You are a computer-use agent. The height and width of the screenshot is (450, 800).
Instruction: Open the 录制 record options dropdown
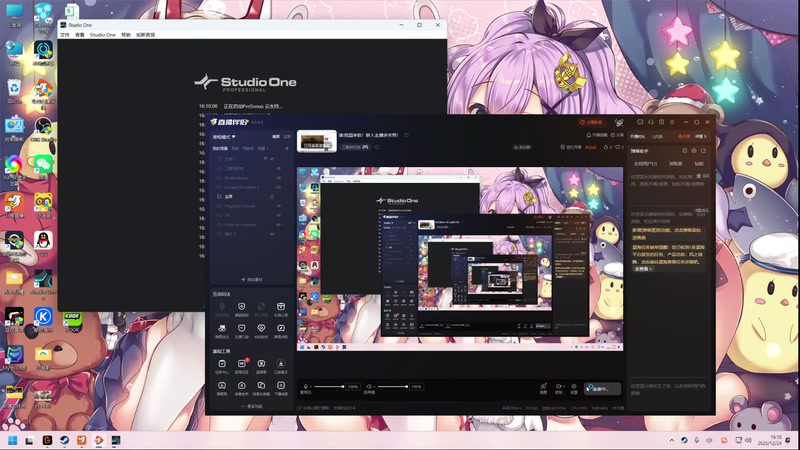point(563,387)
